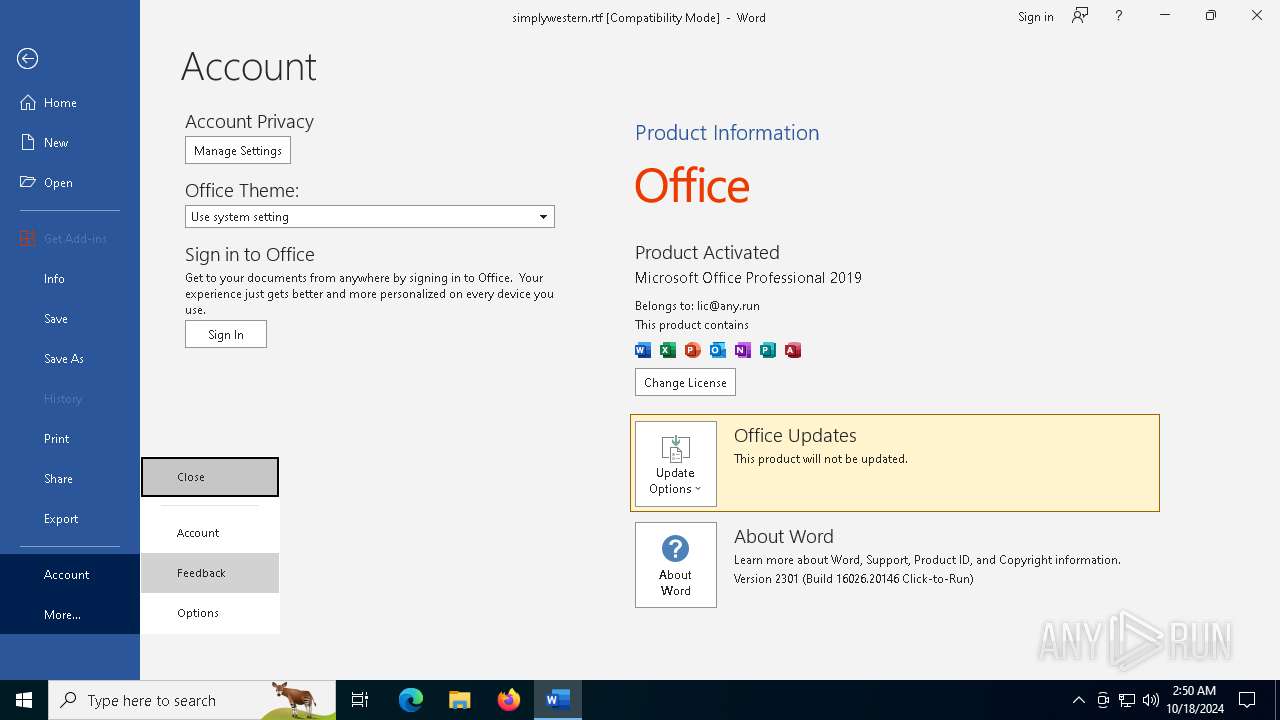Select Open in the Backstage sidebar
The image size is (1280, 720).
pos(70,183)
